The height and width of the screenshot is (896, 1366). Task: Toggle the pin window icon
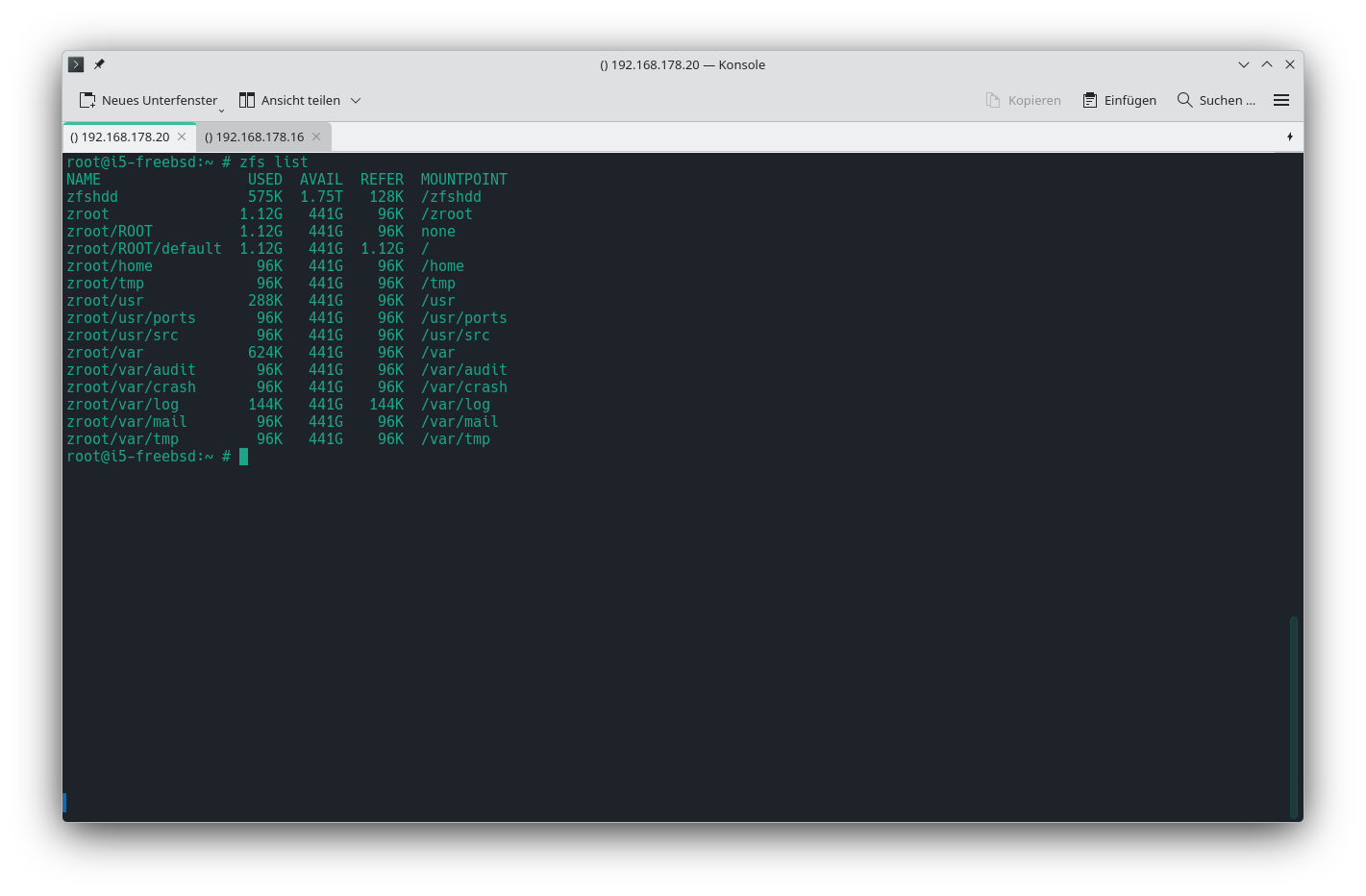click(x=99, y=64)
